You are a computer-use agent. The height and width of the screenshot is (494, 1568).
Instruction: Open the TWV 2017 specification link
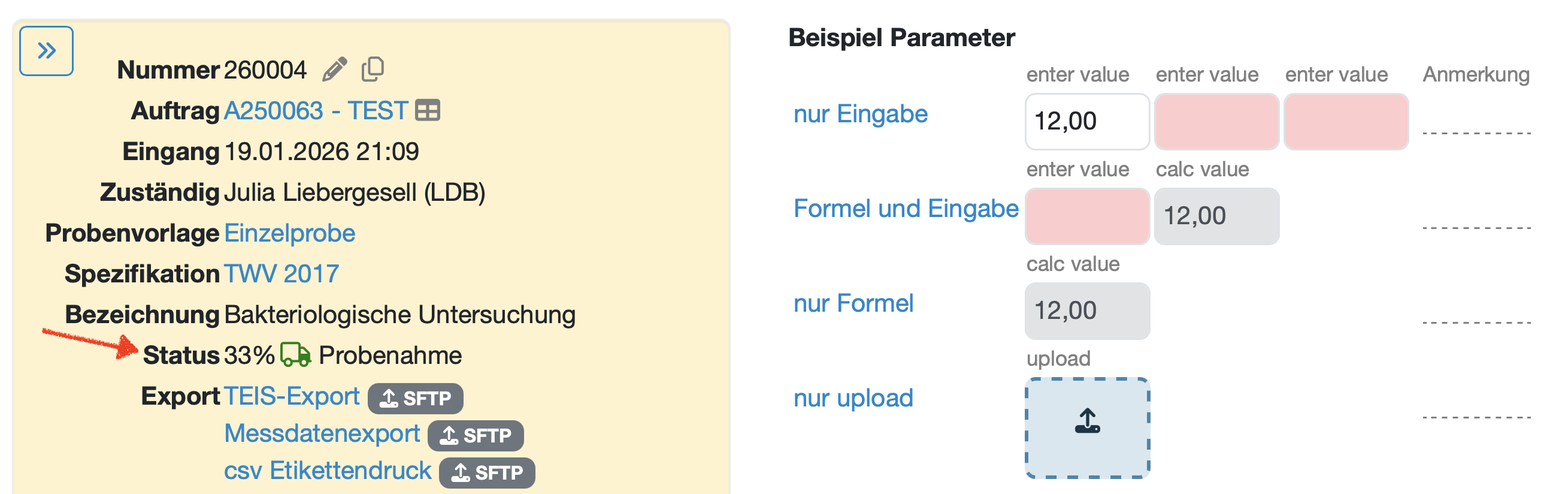(x=281, y=274)
